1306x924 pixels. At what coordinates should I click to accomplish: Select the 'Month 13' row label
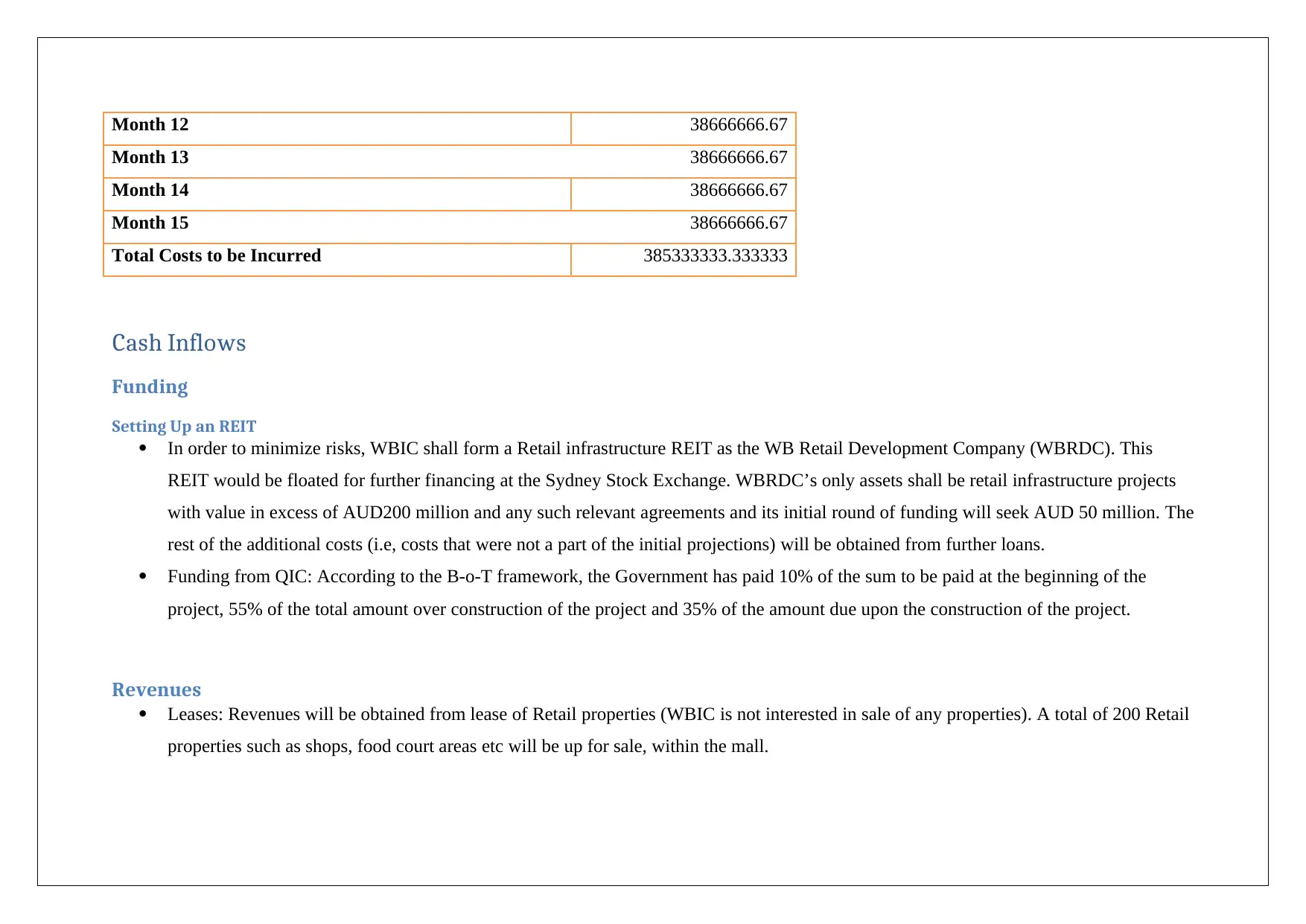tap(150, 157)
